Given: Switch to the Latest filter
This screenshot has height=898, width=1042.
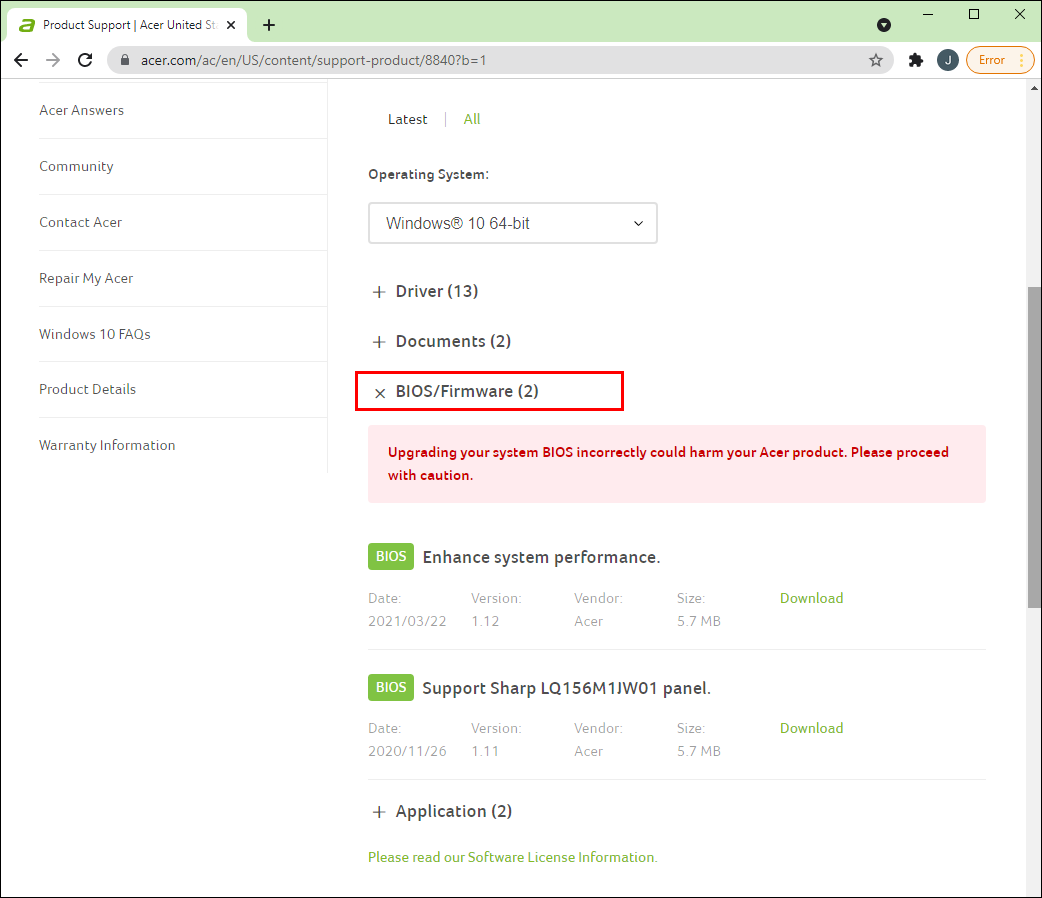Looking at the screenshot, I should click(x=407, y=119).
